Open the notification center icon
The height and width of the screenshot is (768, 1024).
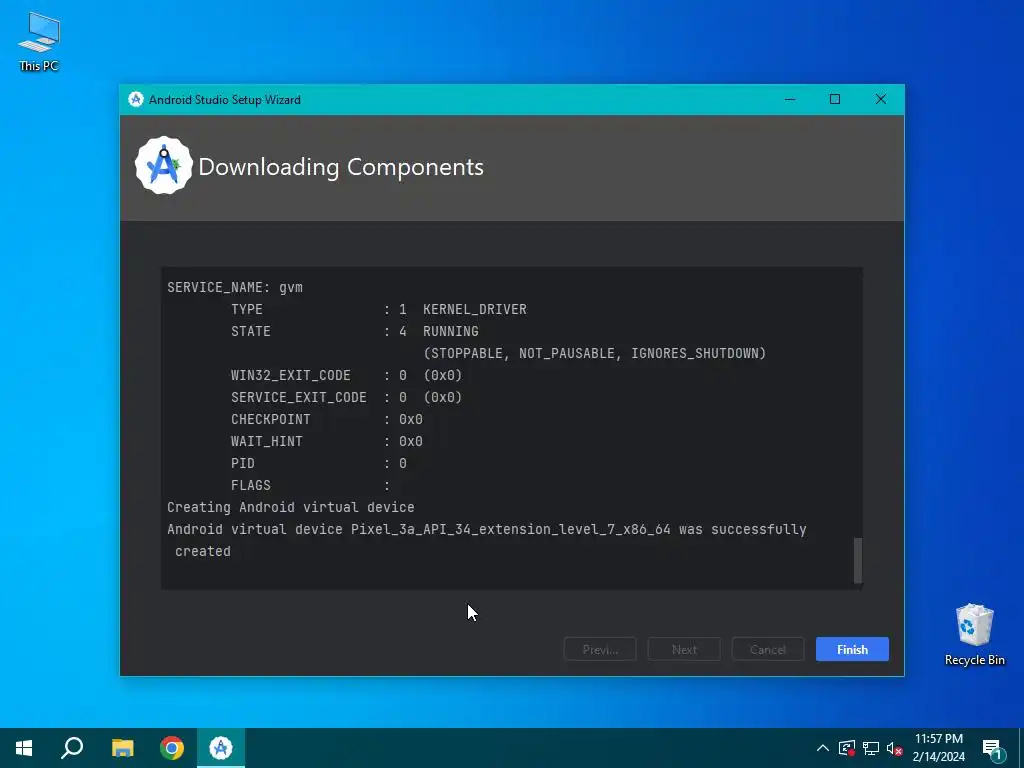tap(993, 748)
